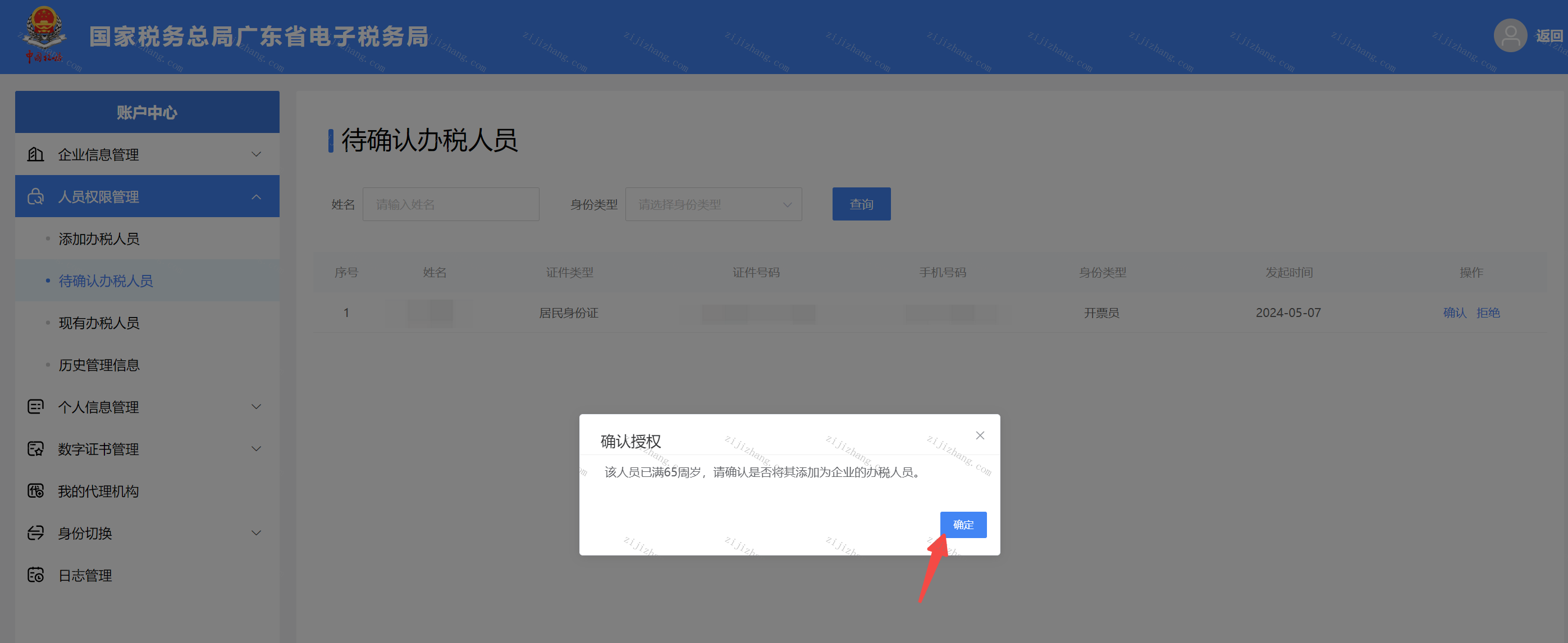Image resolution: width=1568 pixels, height=643 pixels.
Task: Click the 姓名 input field
Action: click(450, 204)
